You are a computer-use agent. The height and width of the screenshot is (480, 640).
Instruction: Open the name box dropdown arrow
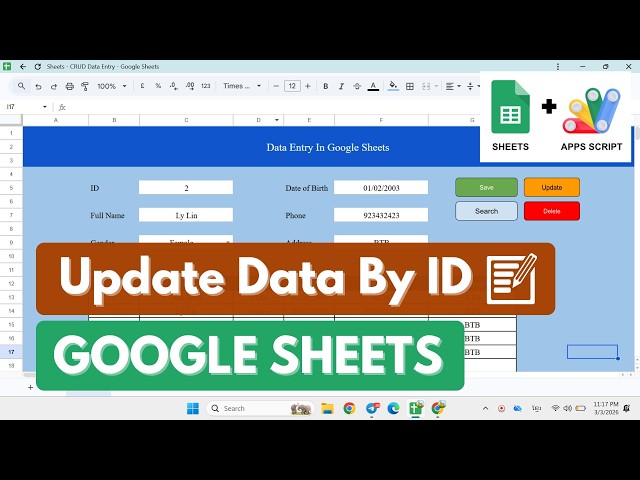[x=44, y=107]
